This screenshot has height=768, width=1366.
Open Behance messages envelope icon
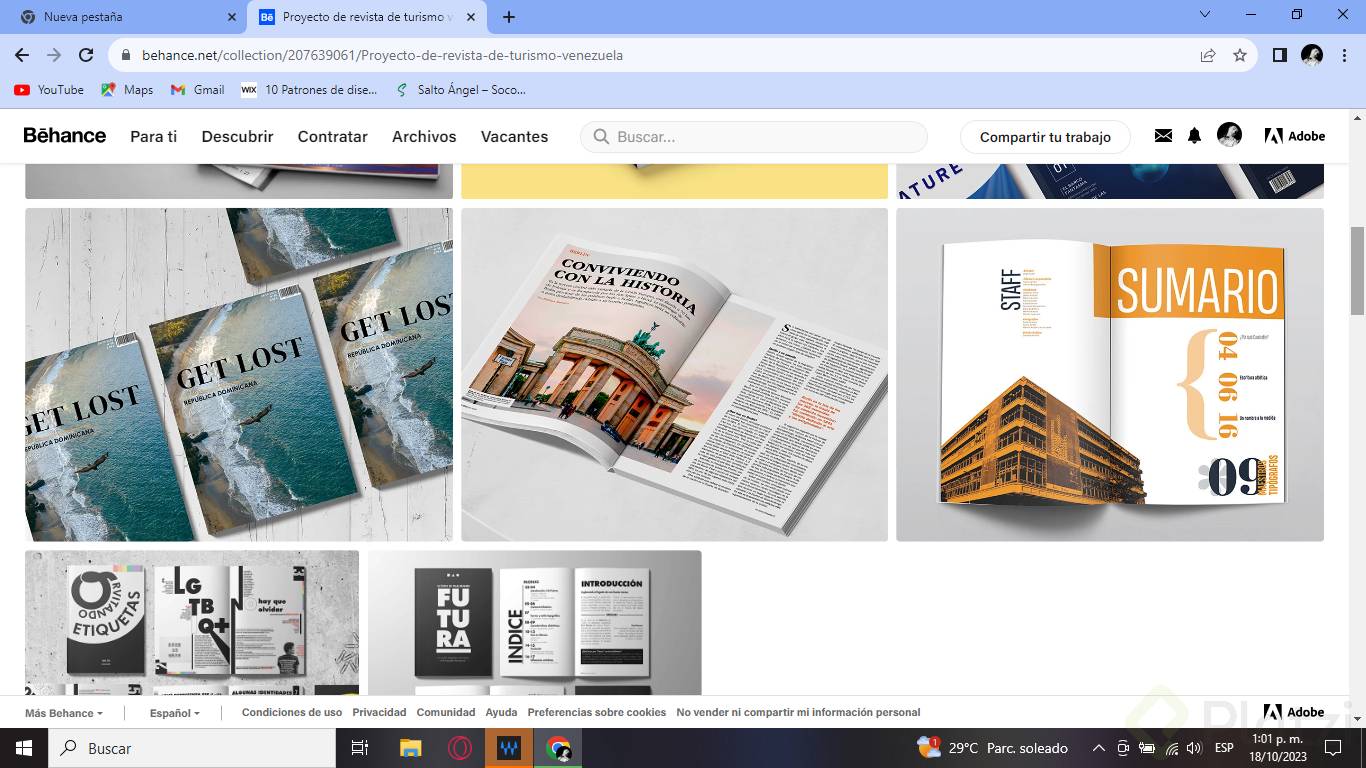click(1163, 136)
